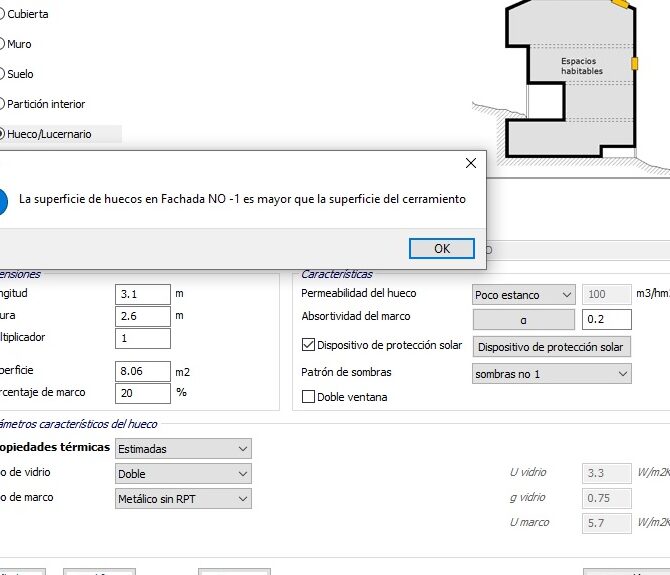Click the Dispositivo de protección solar button
The image size is (670, 575).
(551, 347)
